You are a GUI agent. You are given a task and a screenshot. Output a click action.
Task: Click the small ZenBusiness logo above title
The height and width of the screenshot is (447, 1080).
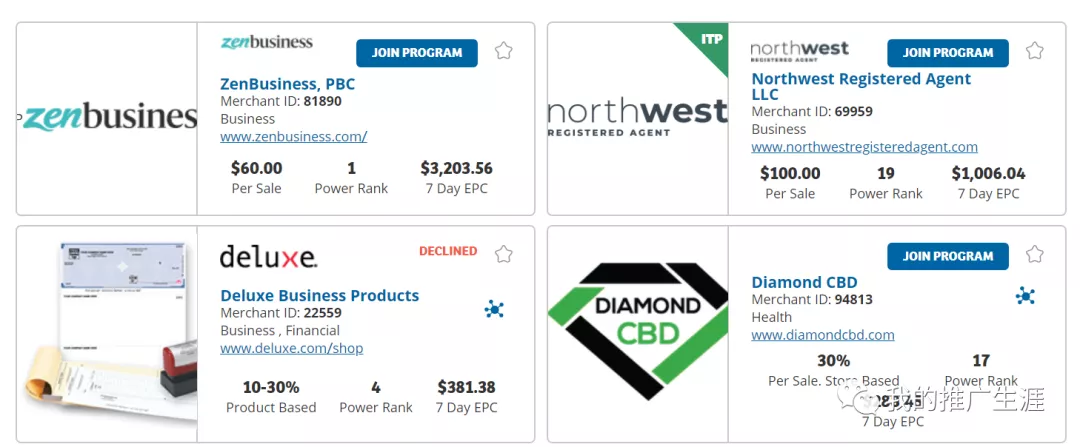(x=267, y=43)
